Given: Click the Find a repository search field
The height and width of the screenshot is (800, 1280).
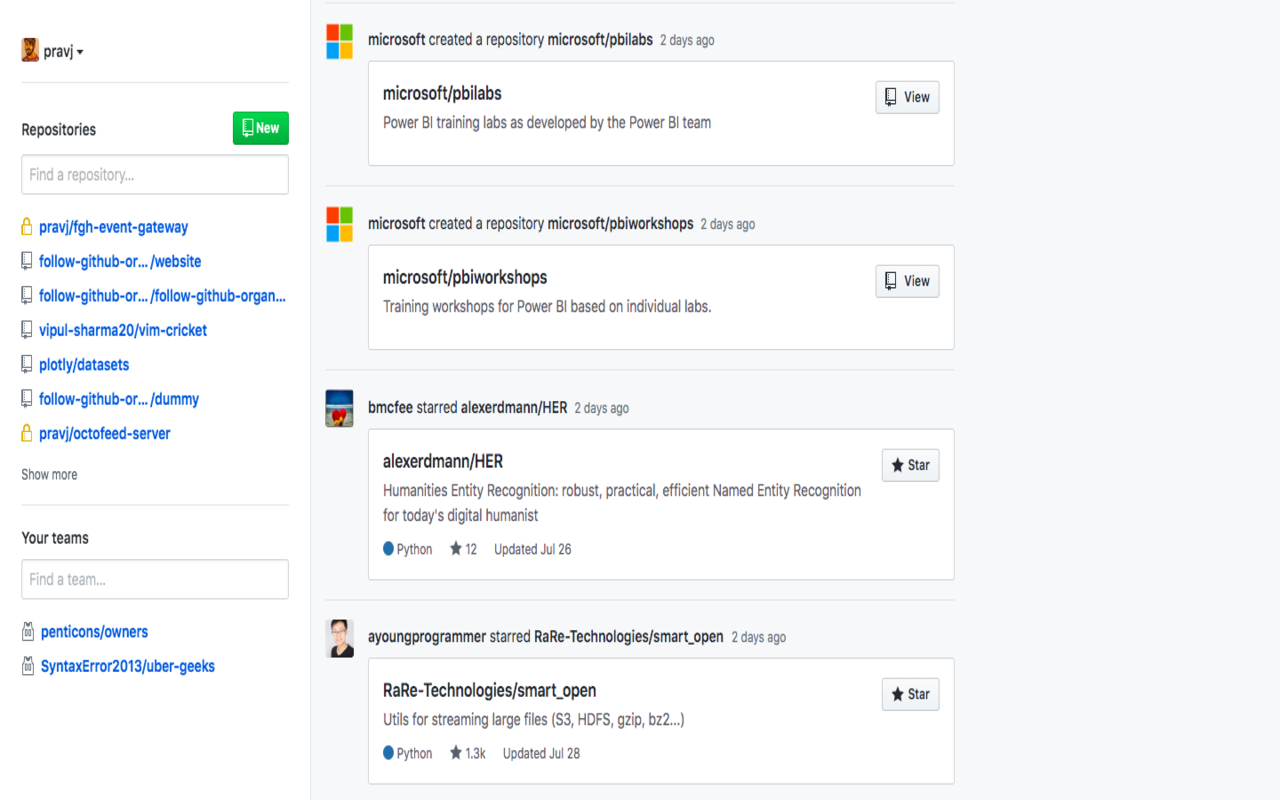Looking at the screenshot, I should (154, 174).
